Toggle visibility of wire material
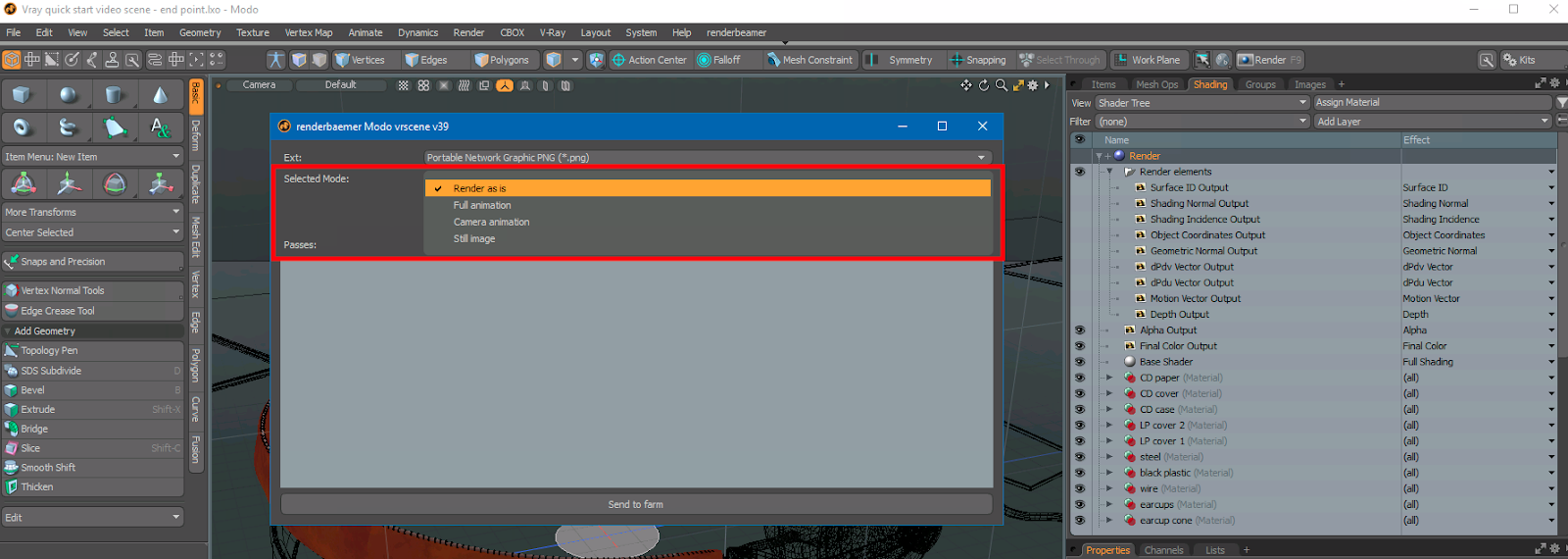1568x559 pixels. pyautogui.click(x=1079, y=488)
